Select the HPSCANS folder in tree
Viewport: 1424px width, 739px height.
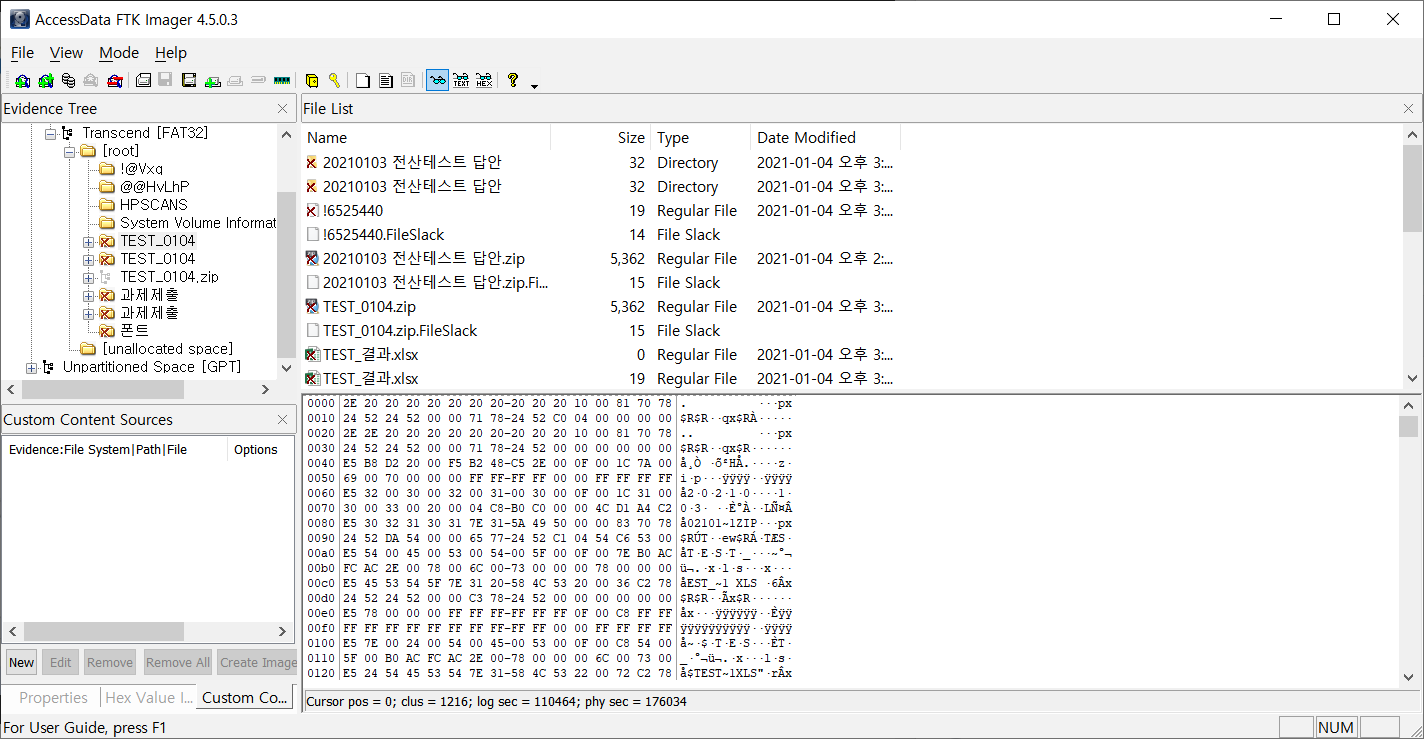point(154,205)
